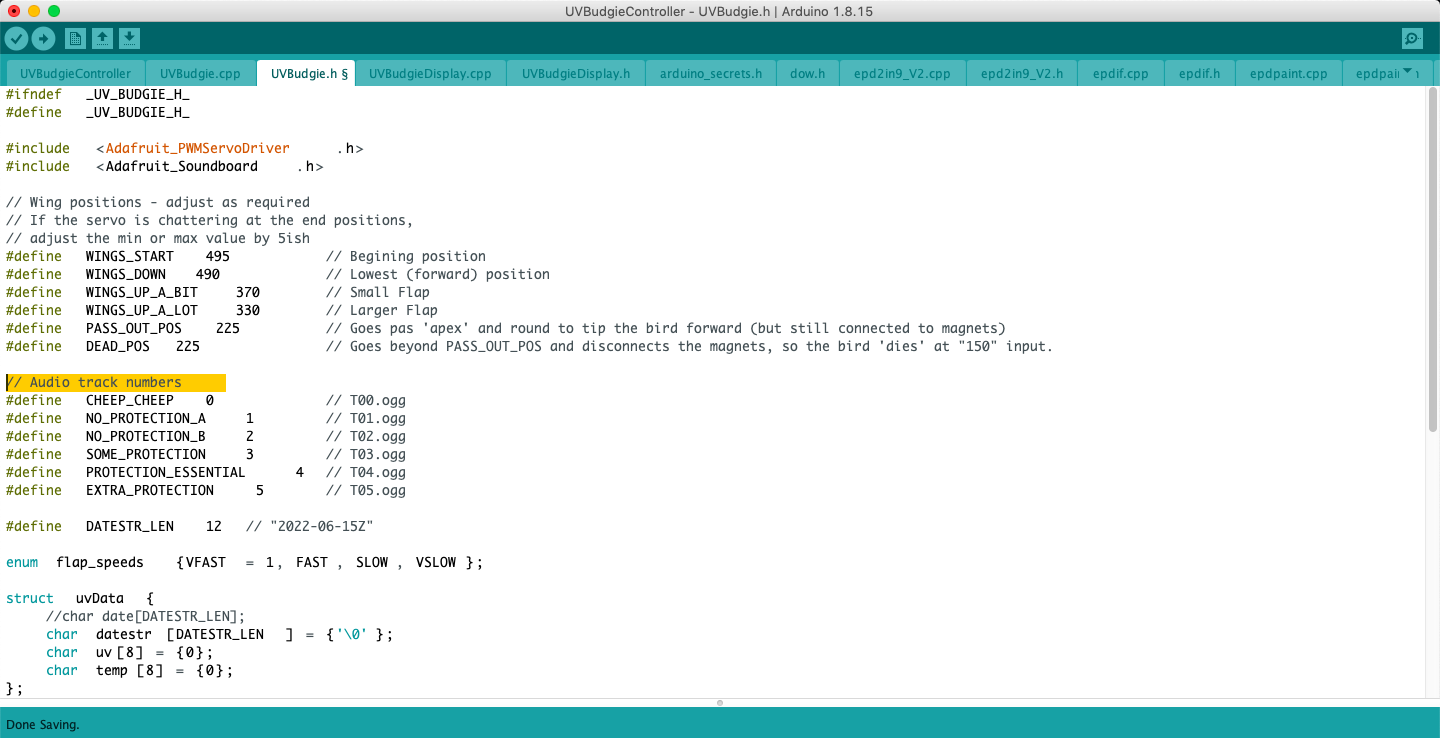Click the enum flap_speeds line
1440x738 pixels.
(245, 562)
